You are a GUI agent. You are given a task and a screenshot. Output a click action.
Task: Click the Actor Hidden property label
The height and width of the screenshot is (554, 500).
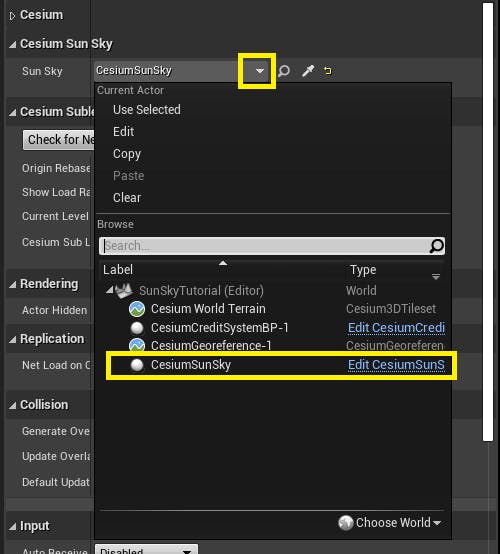[54, 310]
